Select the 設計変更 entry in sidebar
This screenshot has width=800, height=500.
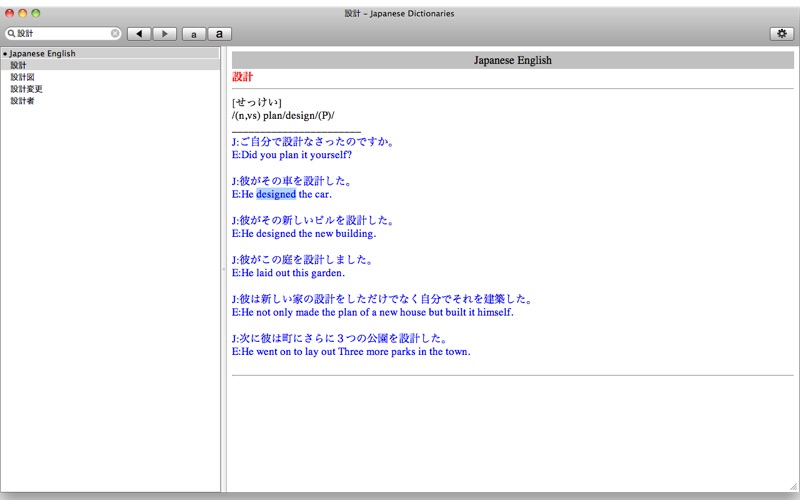[x=110, y=89]
